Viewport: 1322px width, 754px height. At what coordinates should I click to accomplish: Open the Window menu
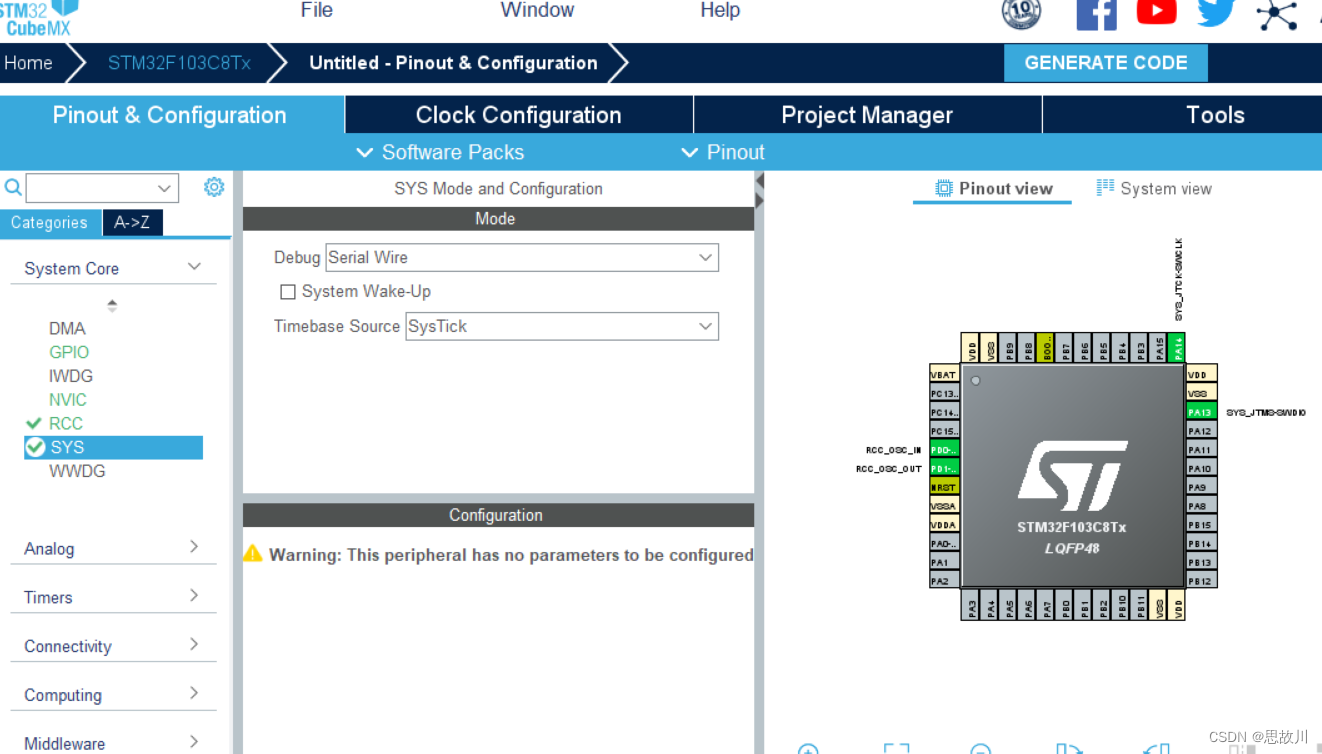(537, 10)
